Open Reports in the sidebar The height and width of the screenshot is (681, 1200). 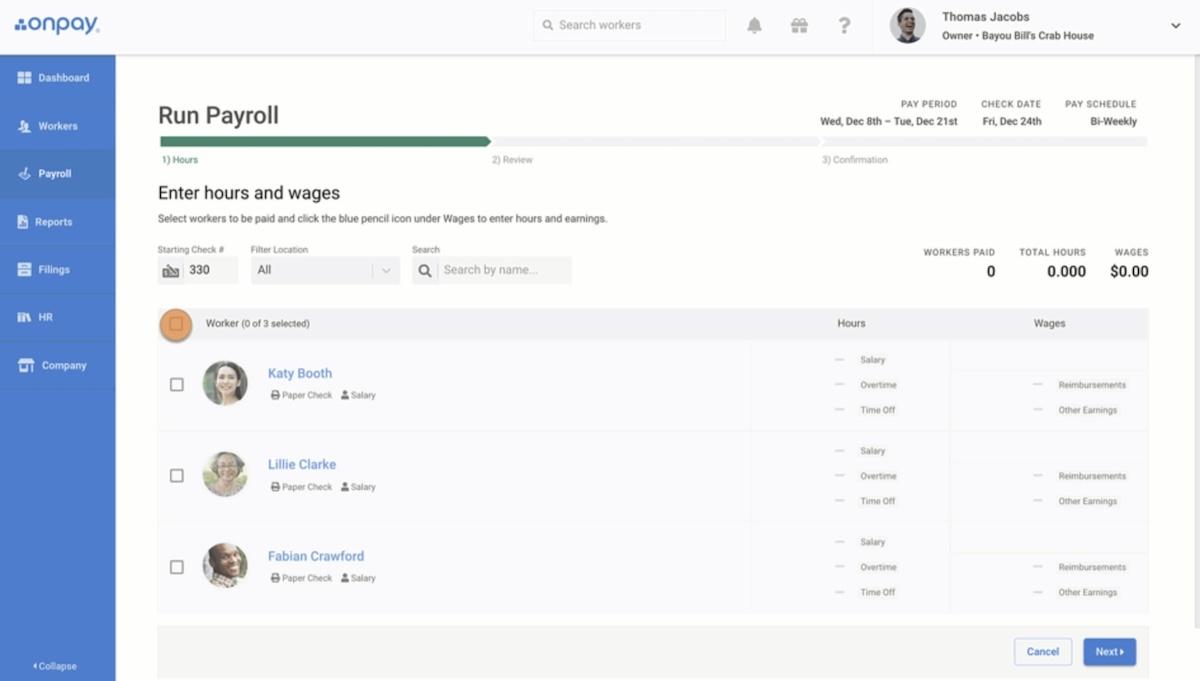[57, 222]
